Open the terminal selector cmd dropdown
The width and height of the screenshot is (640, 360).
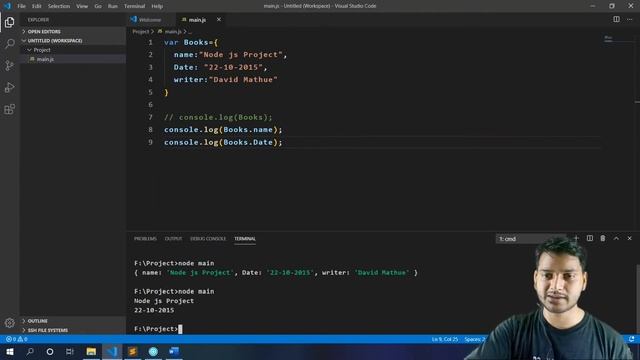pos(531,239)
